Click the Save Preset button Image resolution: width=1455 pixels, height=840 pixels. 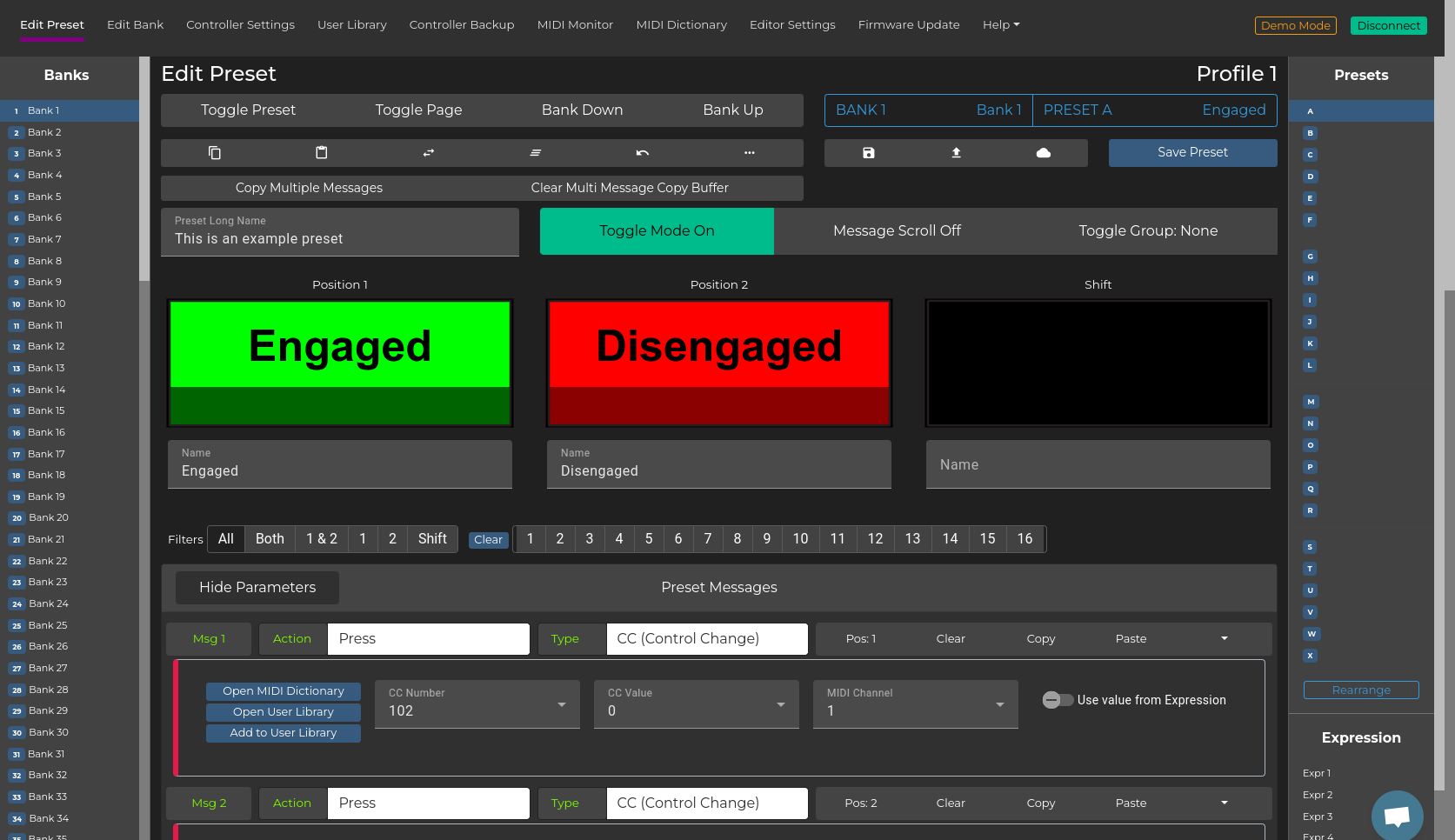coord(1192,153)
